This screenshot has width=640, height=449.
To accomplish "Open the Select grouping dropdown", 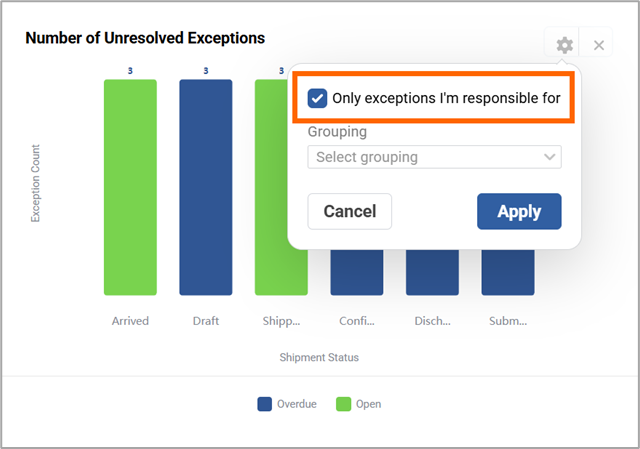I will point(434,157).
